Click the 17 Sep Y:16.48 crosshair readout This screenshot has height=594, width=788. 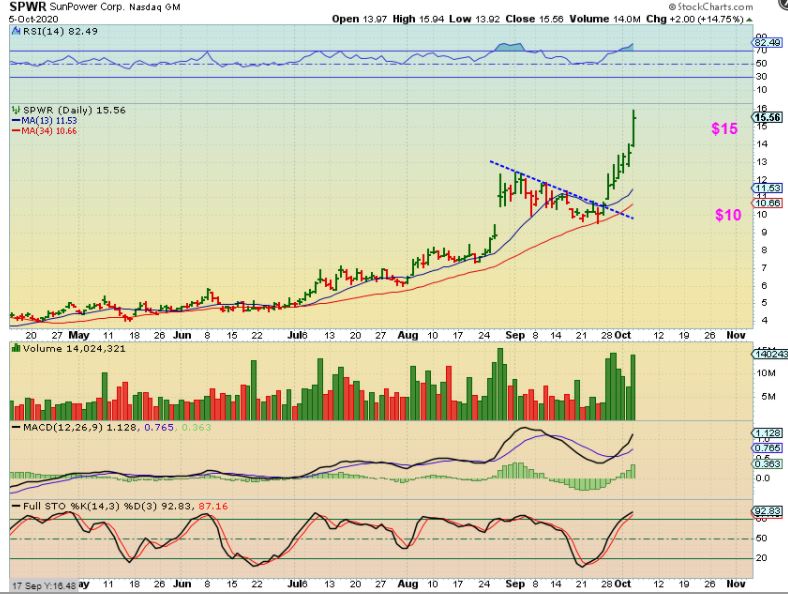(x=44, y=586)
